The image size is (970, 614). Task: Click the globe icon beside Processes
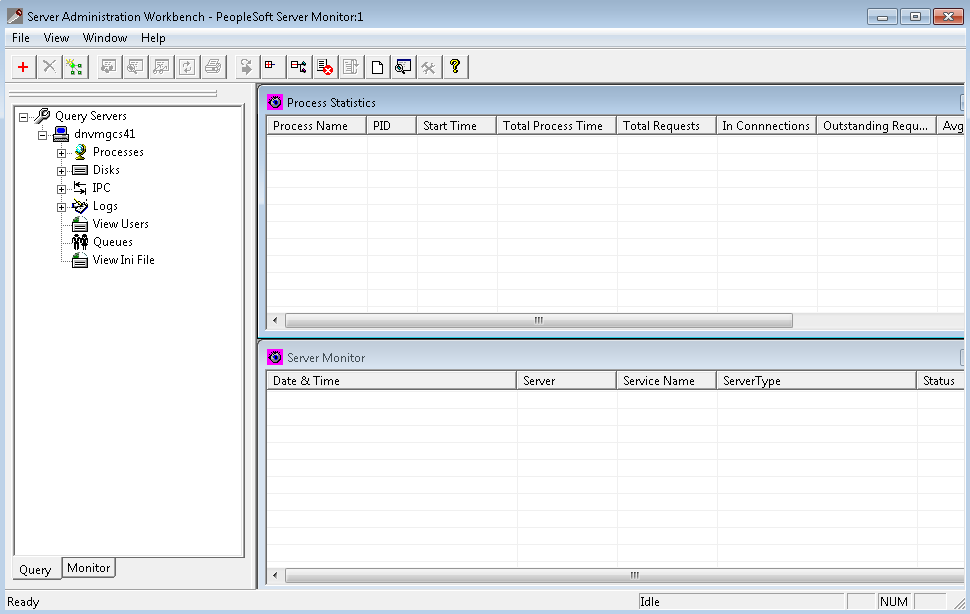click(80, 152)
